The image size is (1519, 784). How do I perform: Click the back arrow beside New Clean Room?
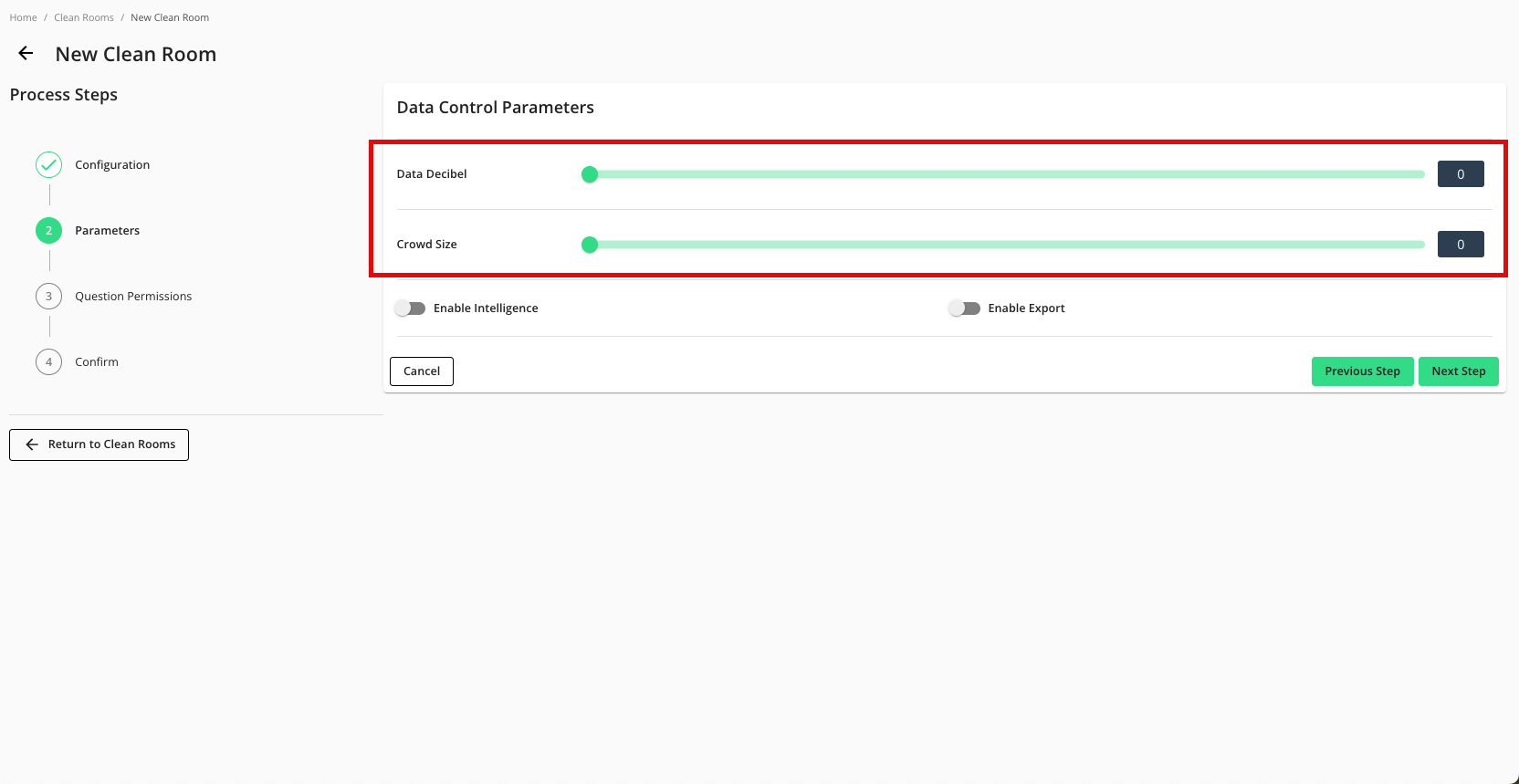(x=26, y=54)
